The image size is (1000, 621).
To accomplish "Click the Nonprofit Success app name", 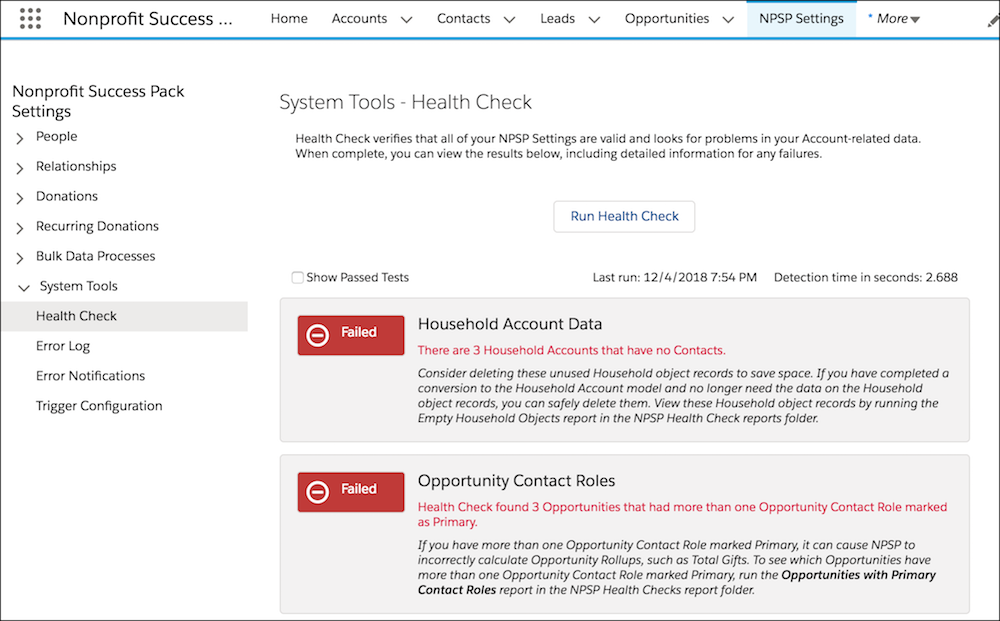I will click(x=148, y=18).
